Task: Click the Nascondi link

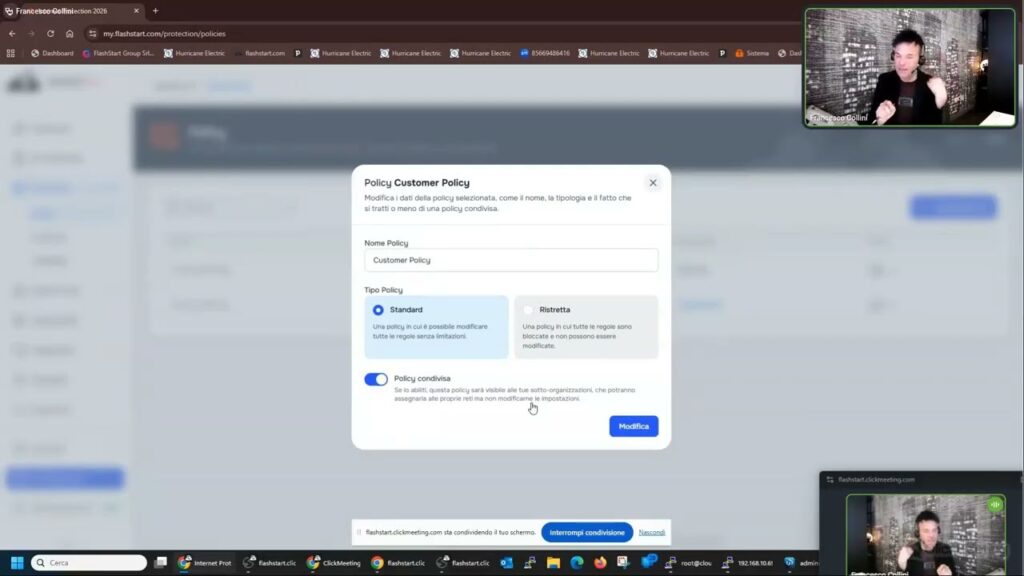Action: coord(651,532)
